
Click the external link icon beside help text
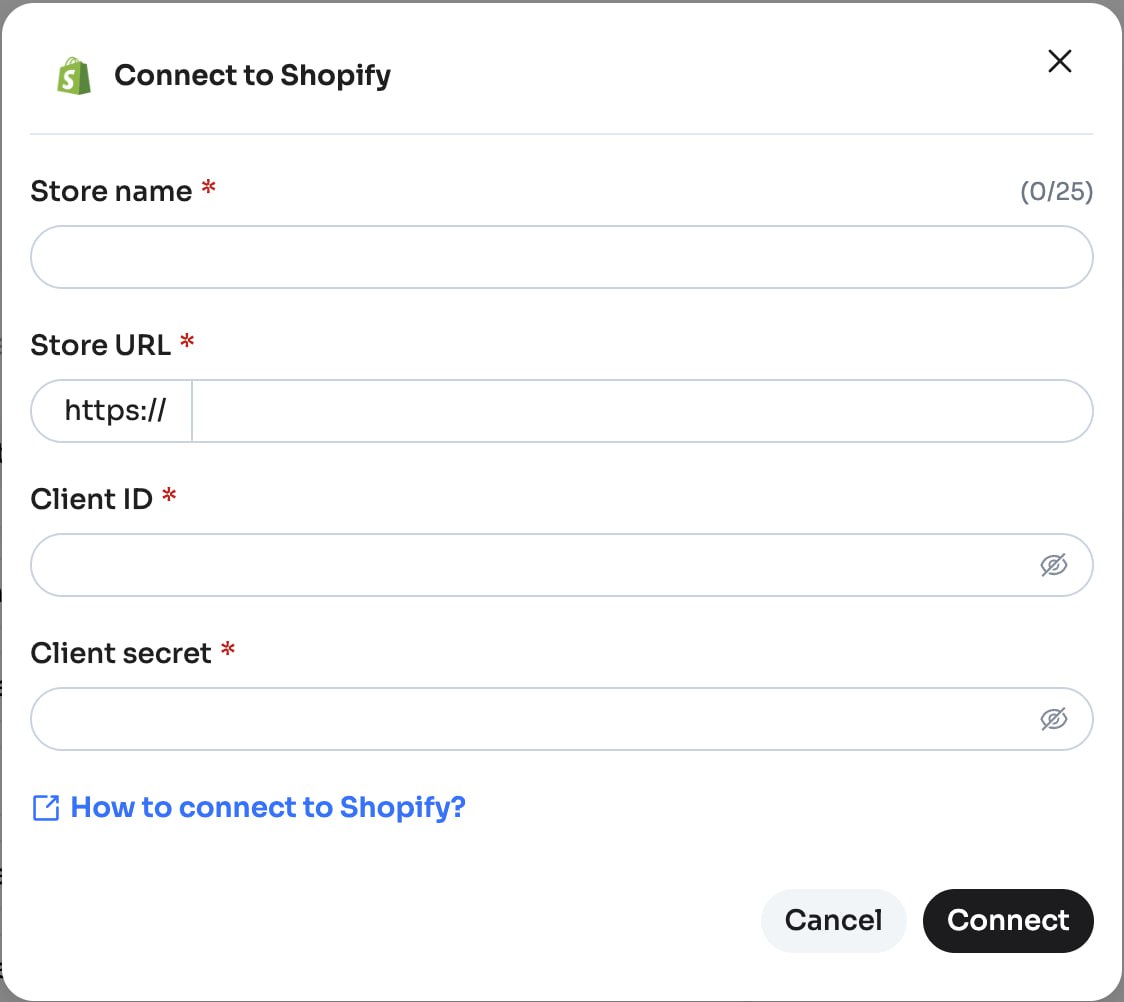(46, 808)
